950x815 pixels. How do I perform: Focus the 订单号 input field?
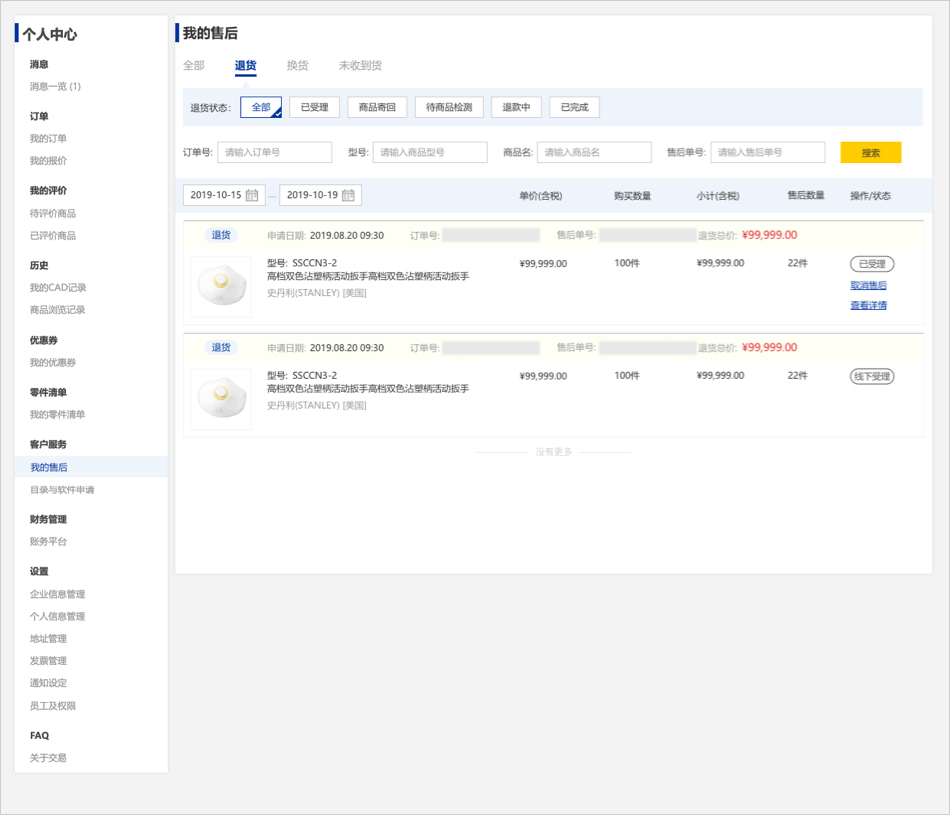click(x=274, y=152)
